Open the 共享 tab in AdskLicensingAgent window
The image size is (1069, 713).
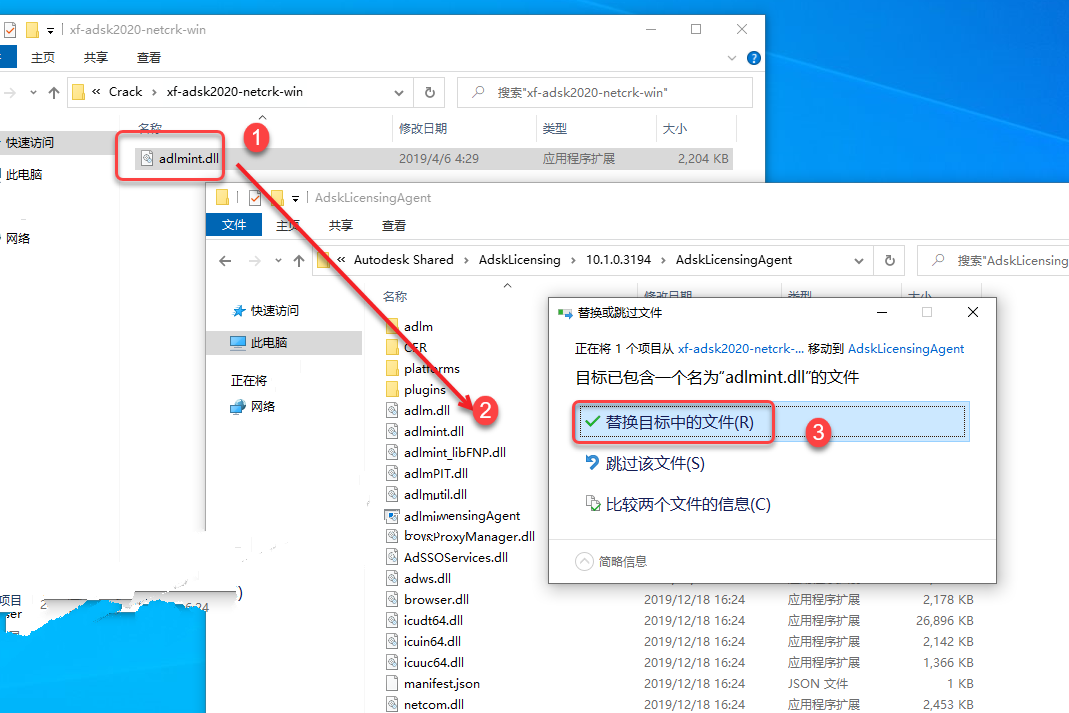[340, 226]
